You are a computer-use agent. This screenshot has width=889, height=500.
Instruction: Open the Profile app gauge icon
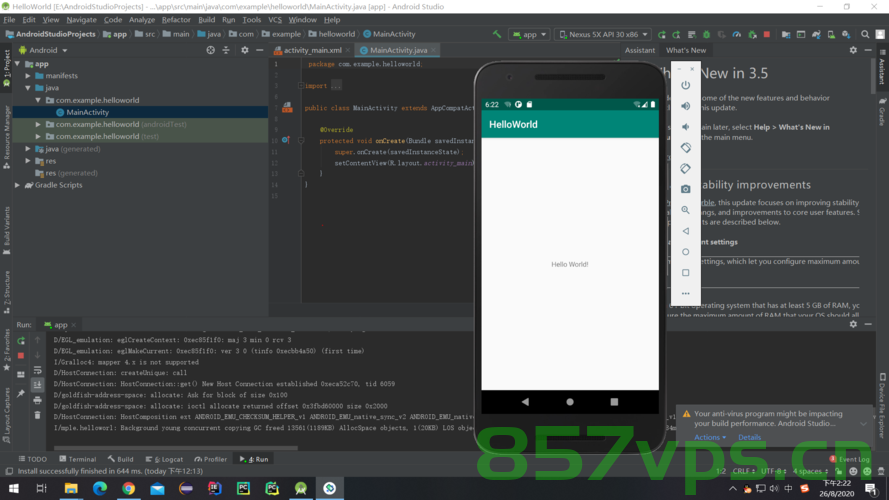point(736,35)
